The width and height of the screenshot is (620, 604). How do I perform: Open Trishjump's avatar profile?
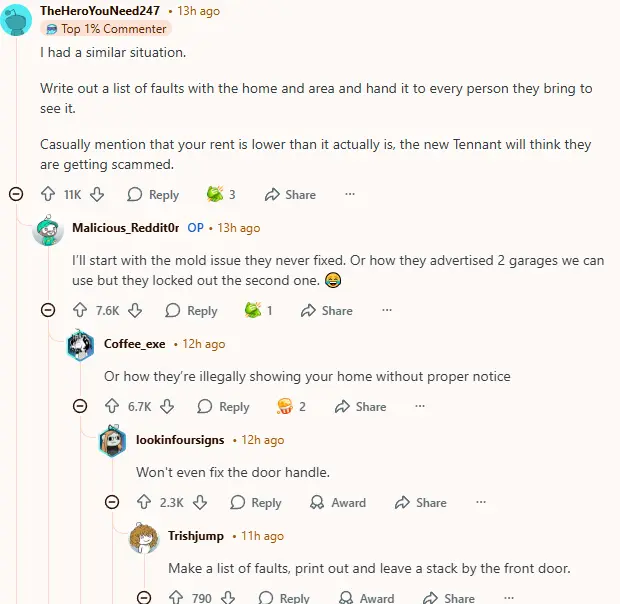[x=144, y=537]
